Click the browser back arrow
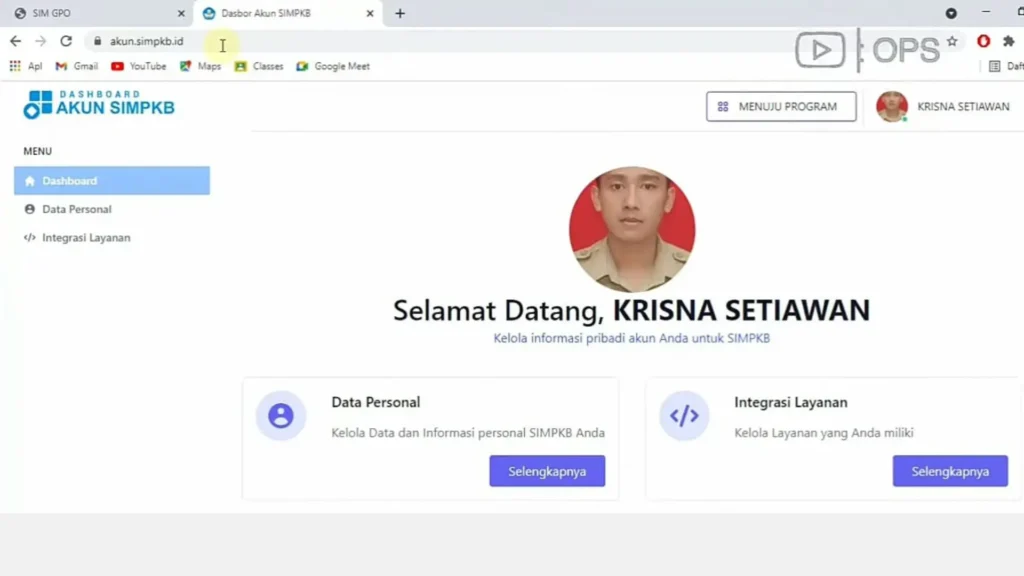This screenshot has width=1024, height=576. coord(16,41)
